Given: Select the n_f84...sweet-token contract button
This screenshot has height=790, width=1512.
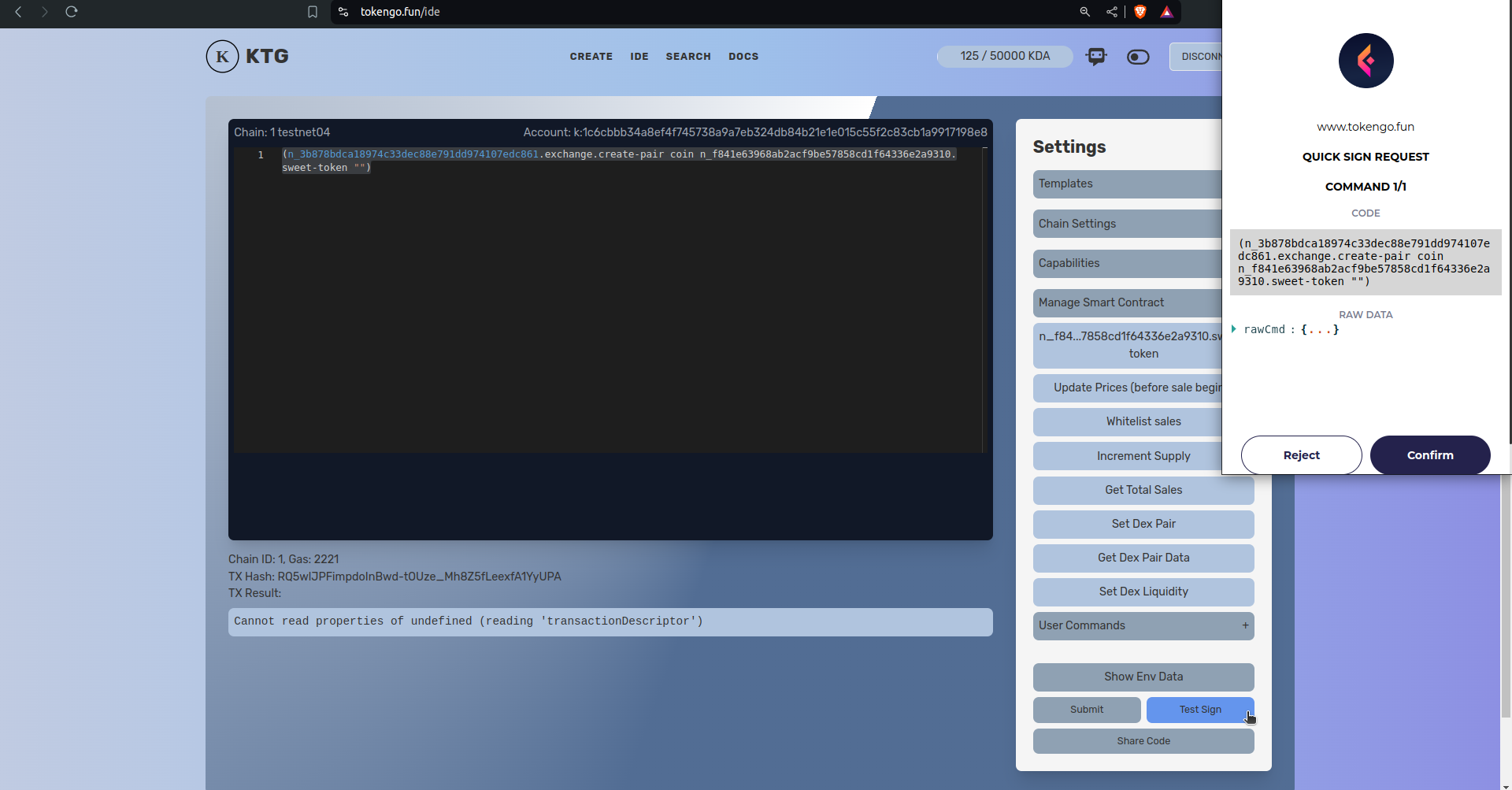Looking at the screenshot, I should coord(1127,345).
